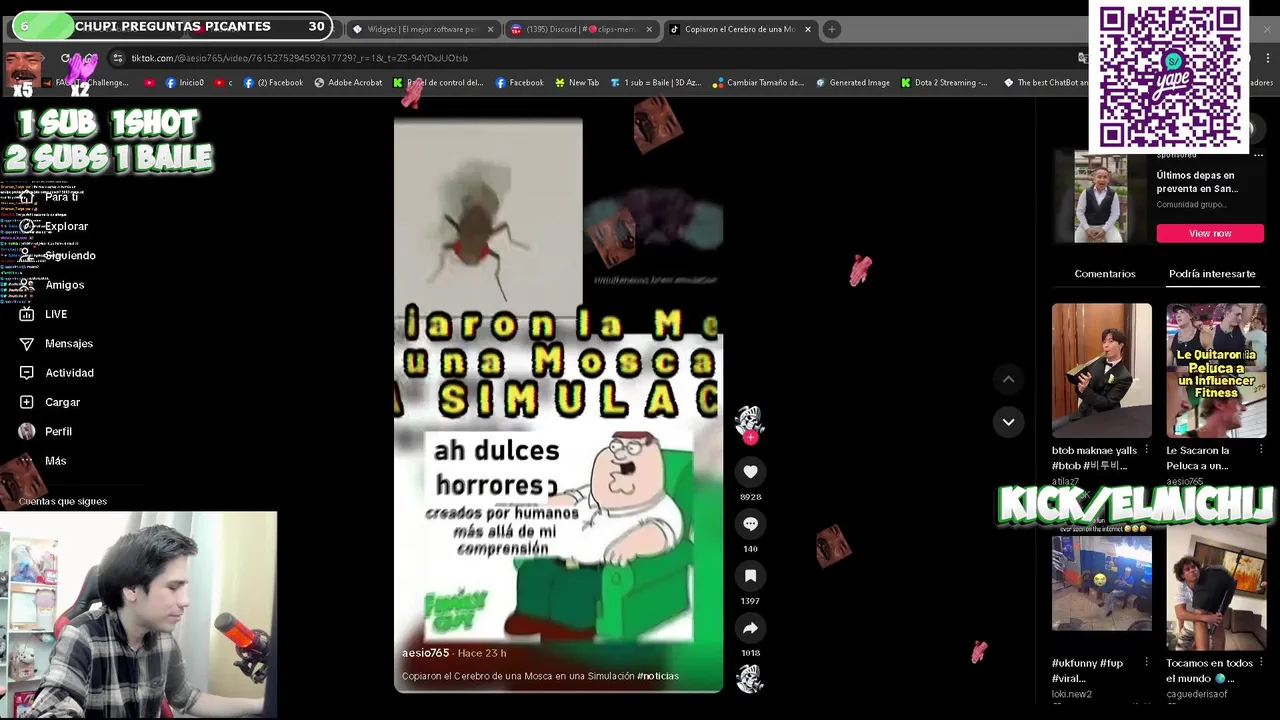Switch to the Widgets browser tab
Screen dimensions: 1280x720
point(420,29)
